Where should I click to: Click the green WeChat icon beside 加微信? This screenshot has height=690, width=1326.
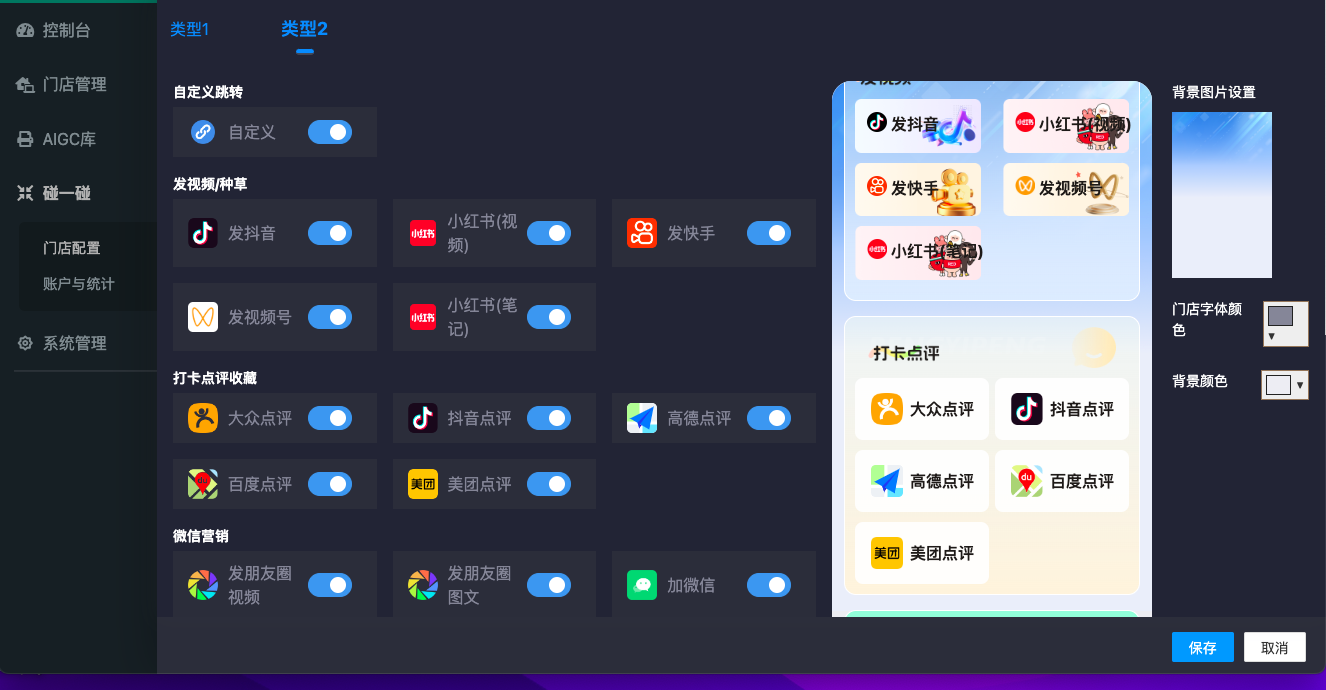pos(642,584)
